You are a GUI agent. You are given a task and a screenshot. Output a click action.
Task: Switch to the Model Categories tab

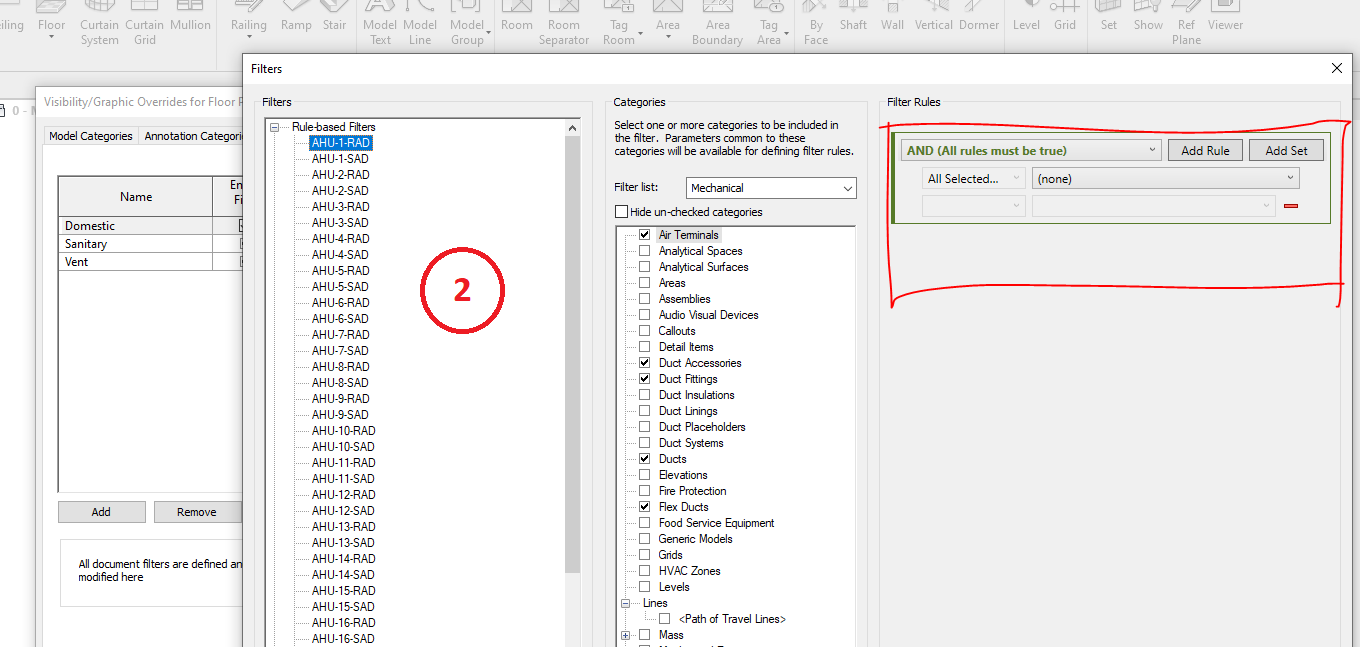(x=90, y=136)
